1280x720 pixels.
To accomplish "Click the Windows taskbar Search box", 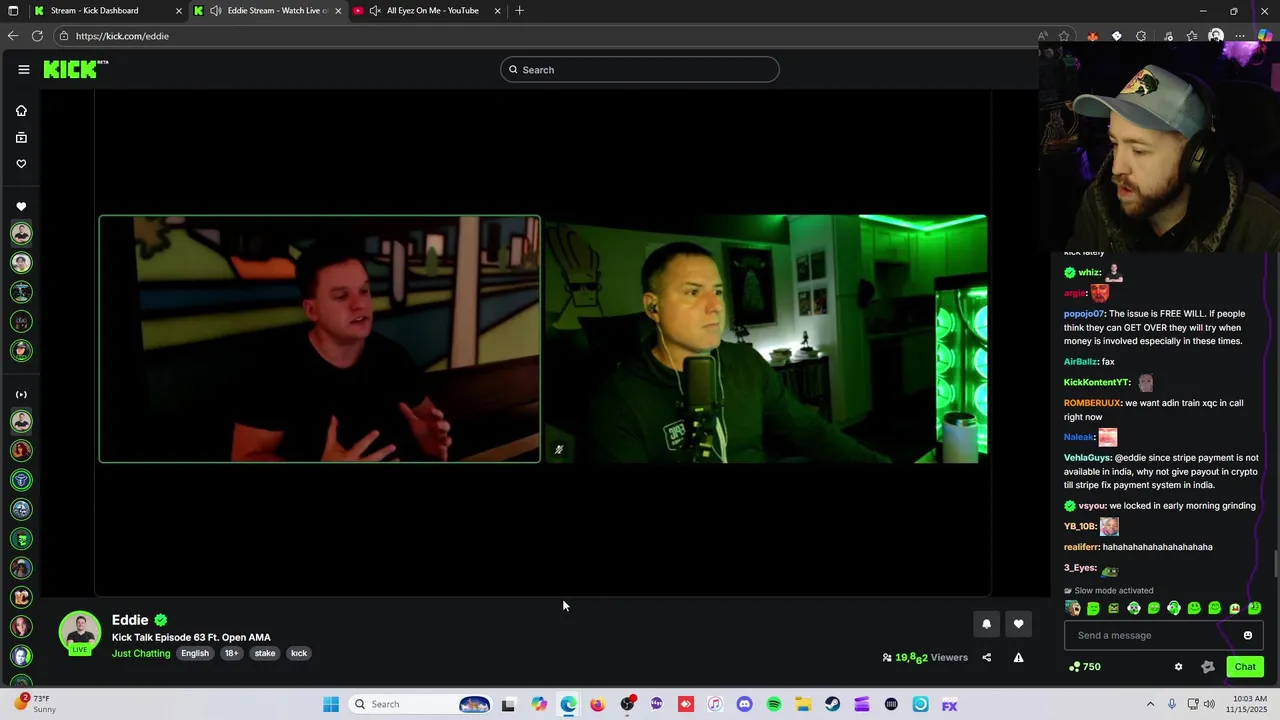I will pos(421,704).
